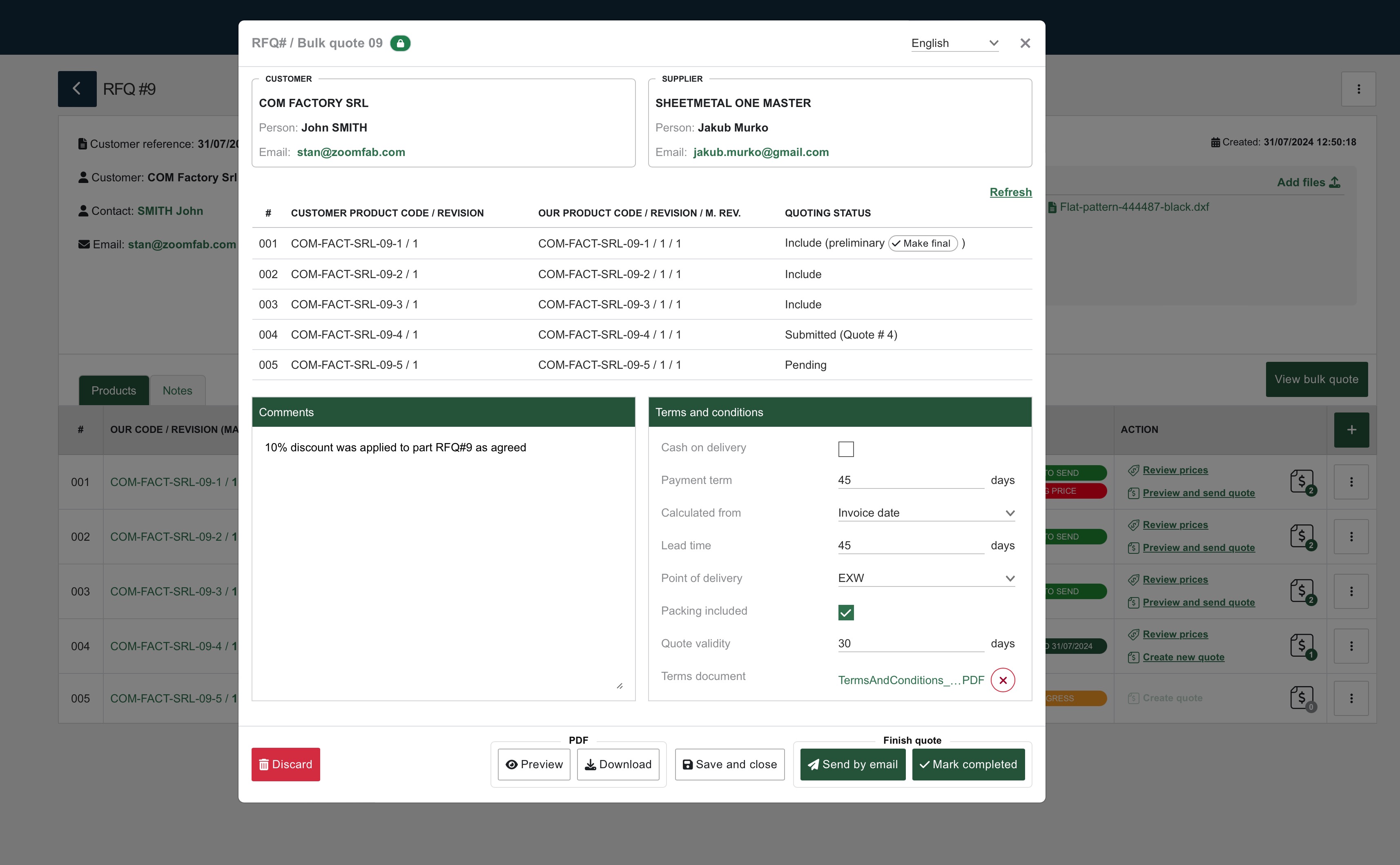Screen dimensions: 1400x865
Task: Select the Products tab
Action: point(113,391)
